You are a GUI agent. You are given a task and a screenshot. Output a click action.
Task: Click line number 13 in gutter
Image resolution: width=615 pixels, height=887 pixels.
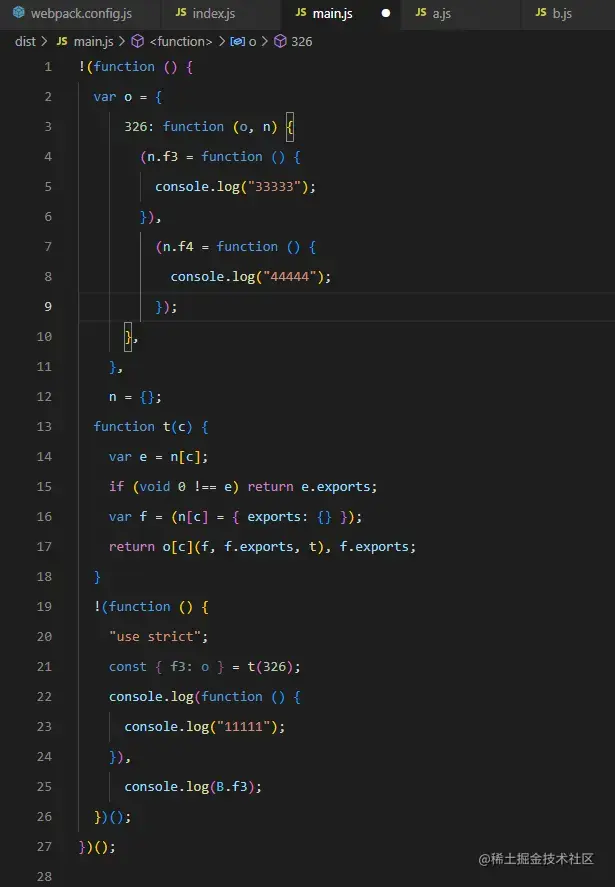44,427
